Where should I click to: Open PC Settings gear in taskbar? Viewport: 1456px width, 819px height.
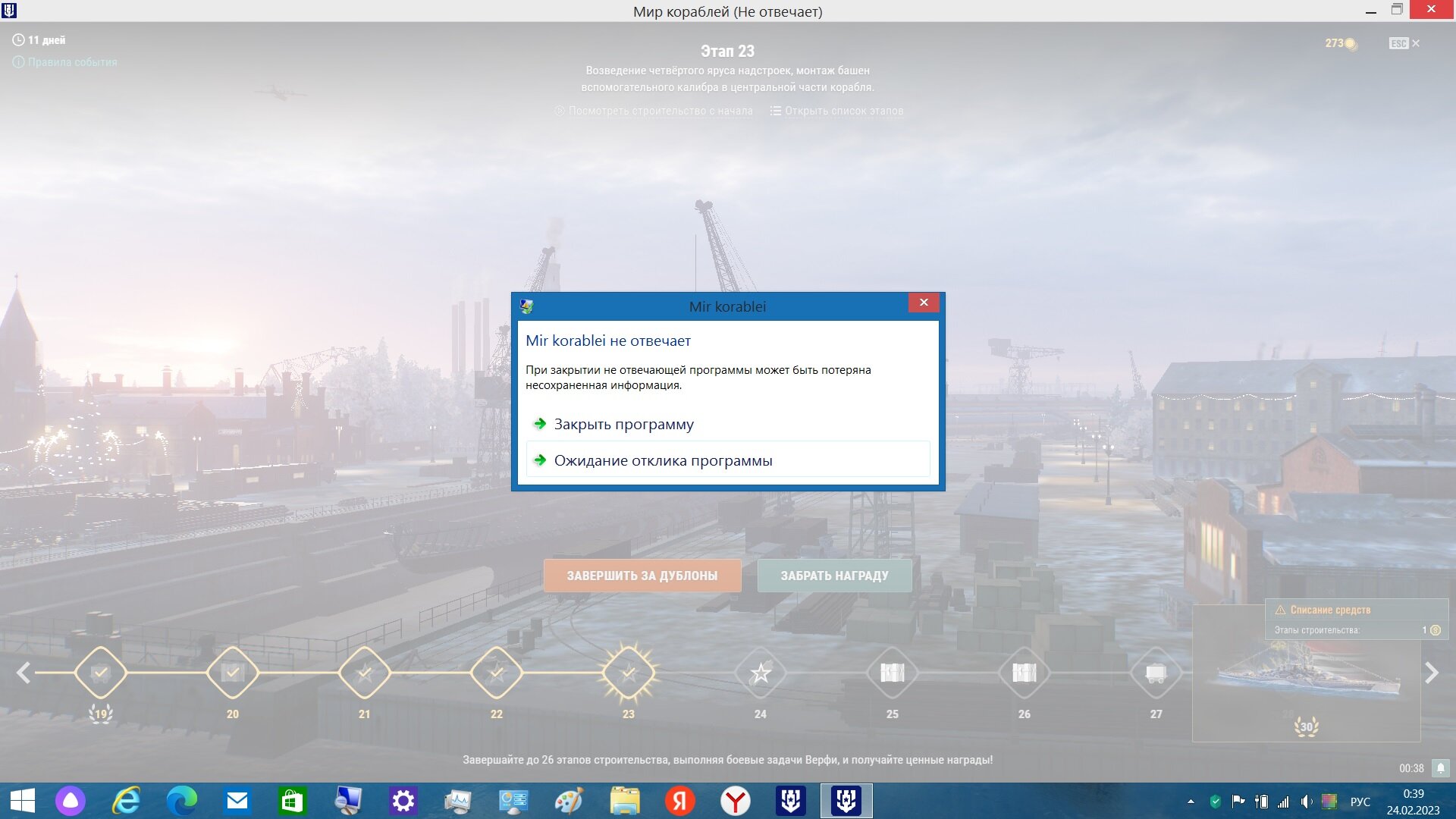(x=403, y=801)
